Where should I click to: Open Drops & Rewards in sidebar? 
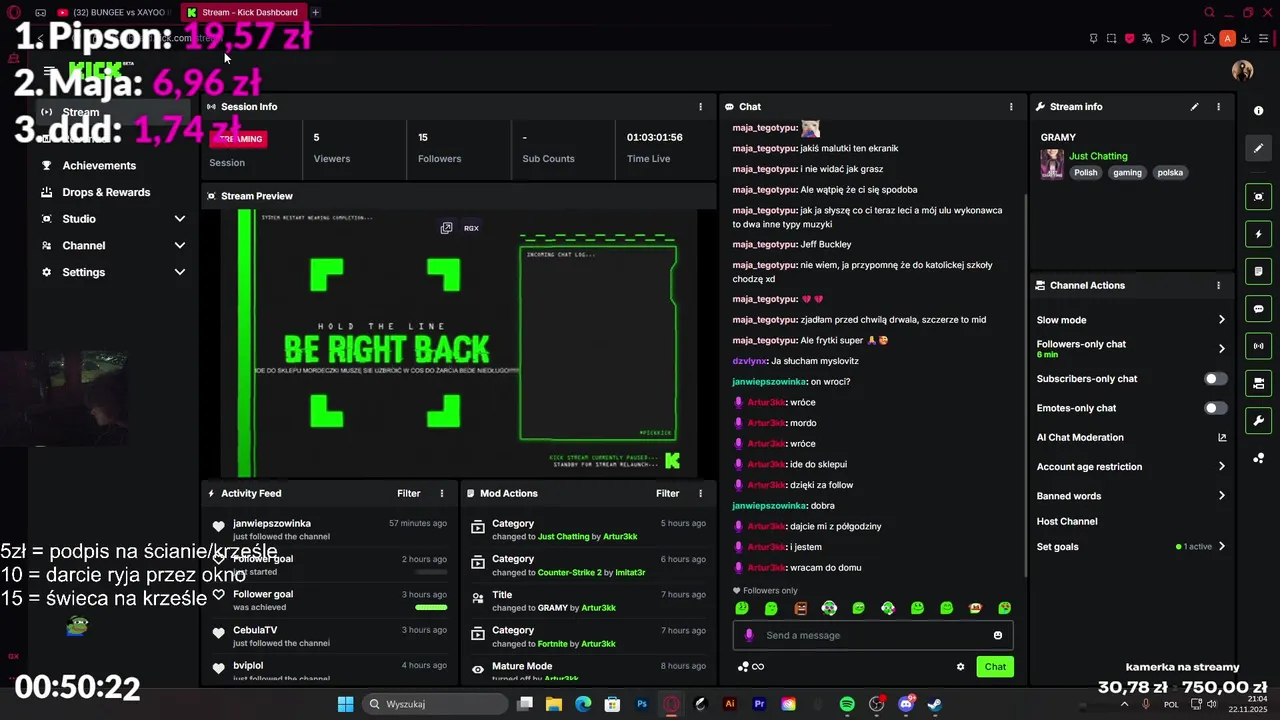pos(106,192)
